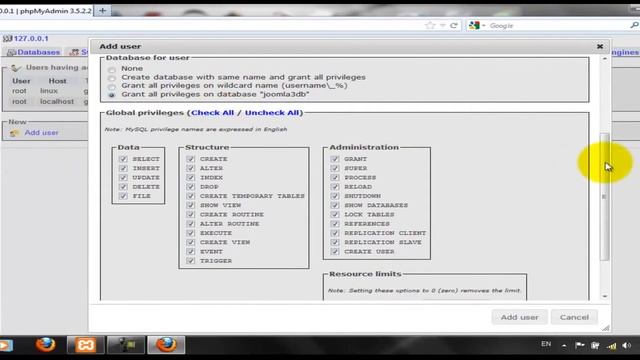Select Grant all privileges on database joomla3db

tap(111, 95)
